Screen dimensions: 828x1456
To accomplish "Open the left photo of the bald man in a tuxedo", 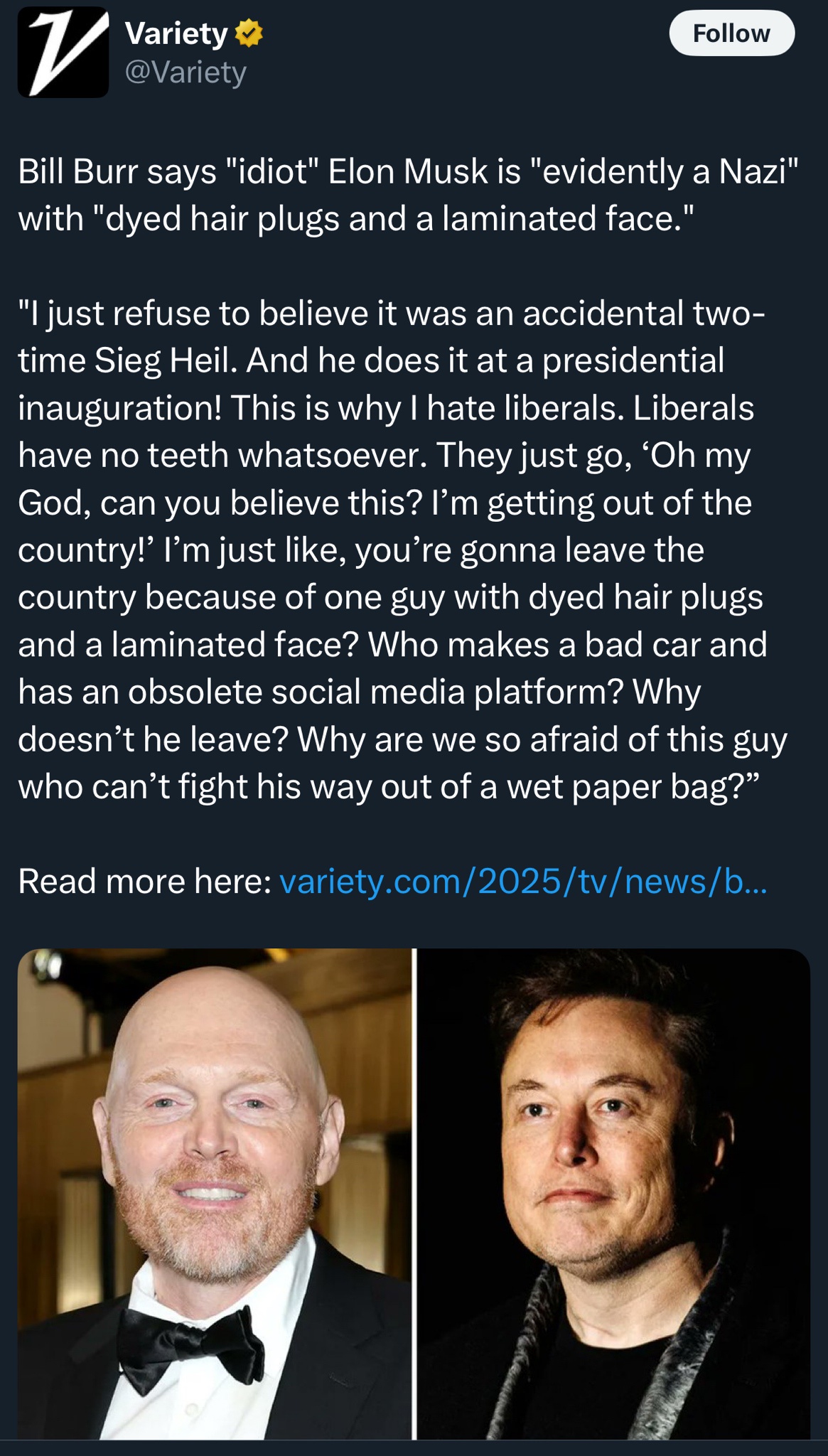I will pyautogui.click(x=214, y=1194).
